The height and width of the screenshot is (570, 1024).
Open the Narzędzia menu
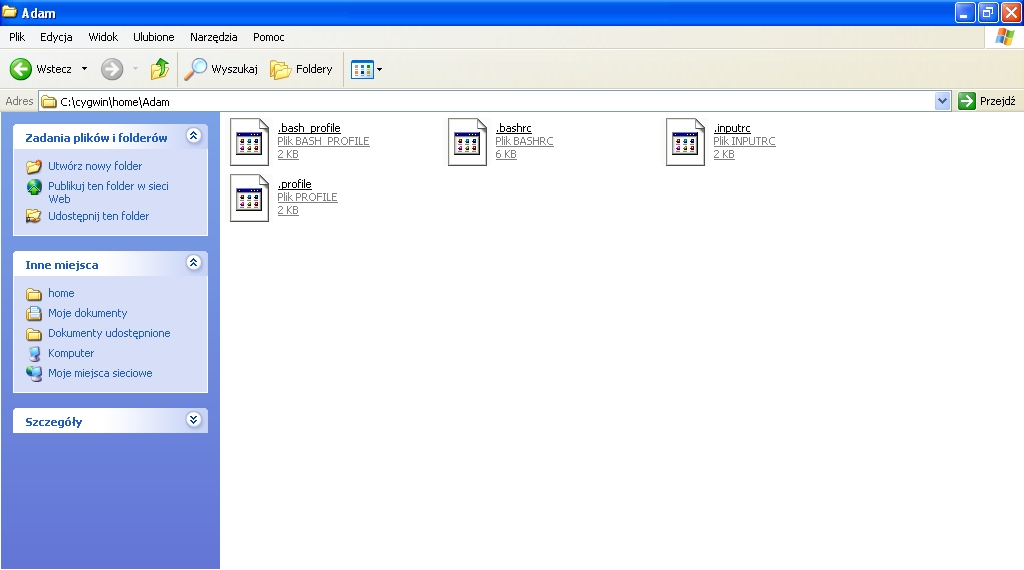[214, 37]
